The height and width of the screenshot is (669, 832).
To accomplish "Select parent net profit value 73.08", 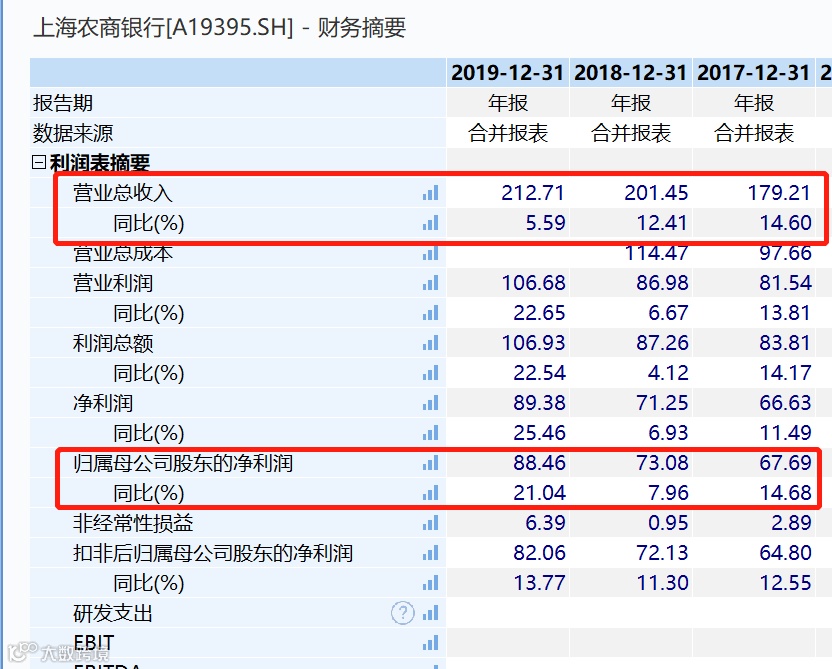I will 662,463.
